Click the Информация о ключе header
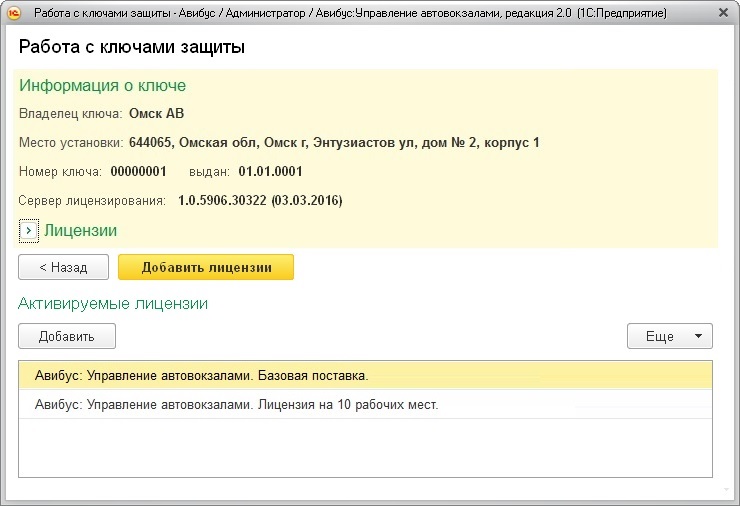Screen dimensions: 740x506 click(102, 86)
